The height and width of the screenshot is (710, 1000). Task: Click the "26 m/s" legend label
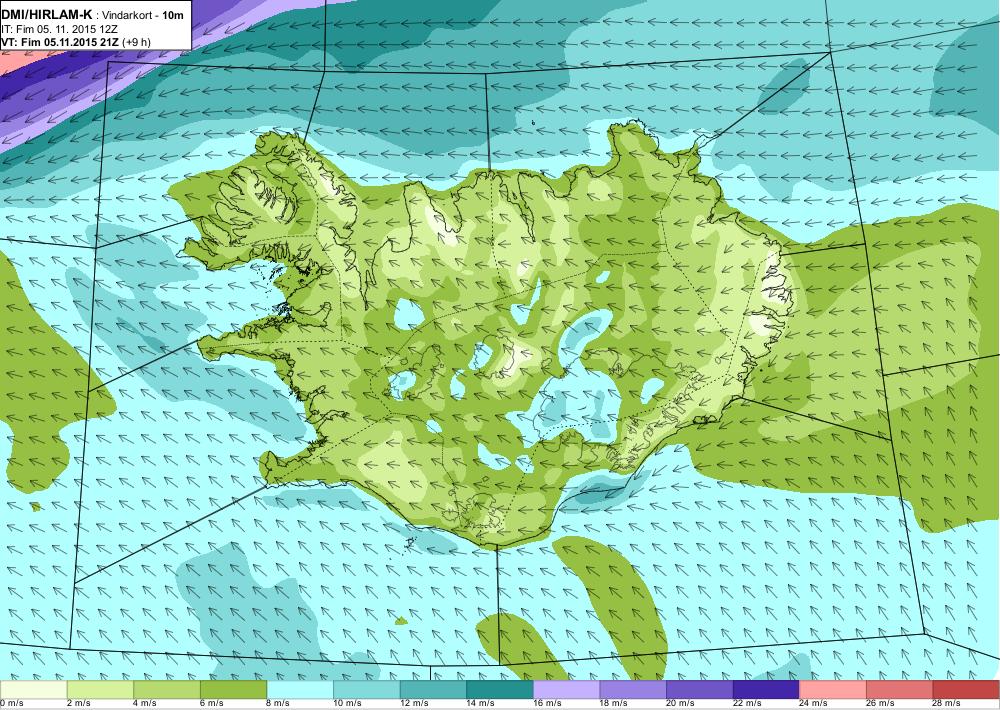click(x=881, y=704)
